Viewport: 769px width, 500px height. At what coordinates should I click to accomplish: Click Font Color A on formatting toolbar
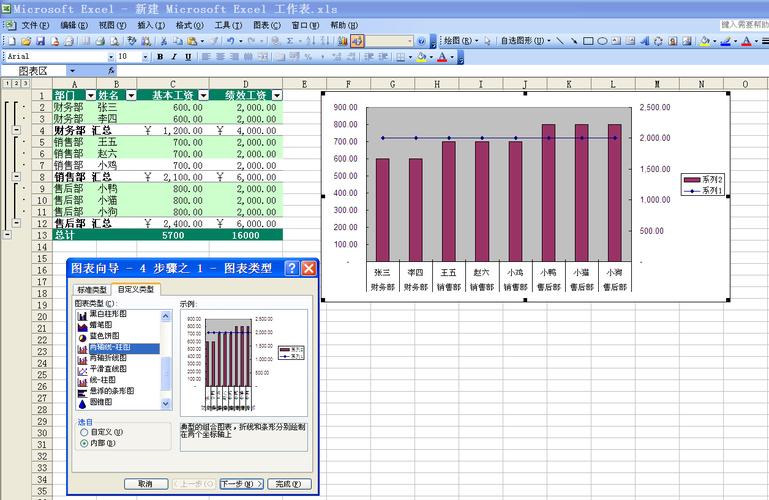point(442,57)
